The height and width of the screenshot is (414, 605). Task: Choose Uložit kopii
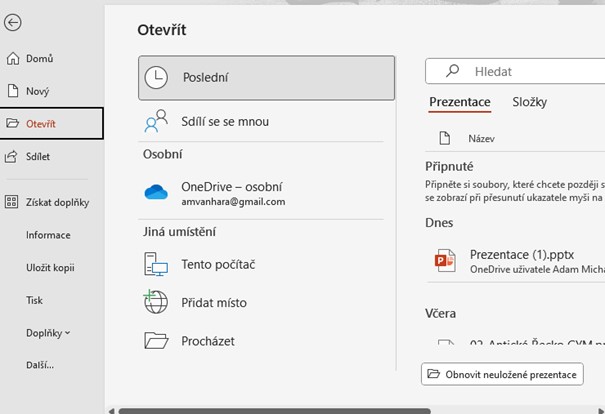pos(52,268)
